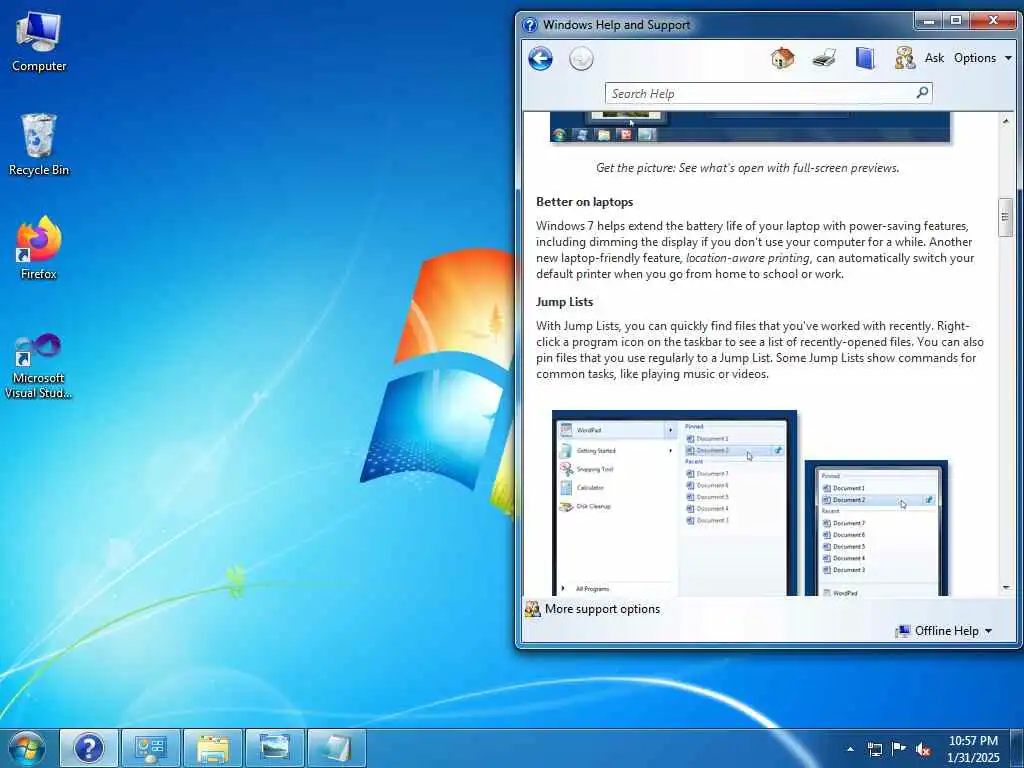Image resolution: width=1024 pixels, height=768 pixels.
Task: Open the Offline Help dropdown
Action: point(944,631)
